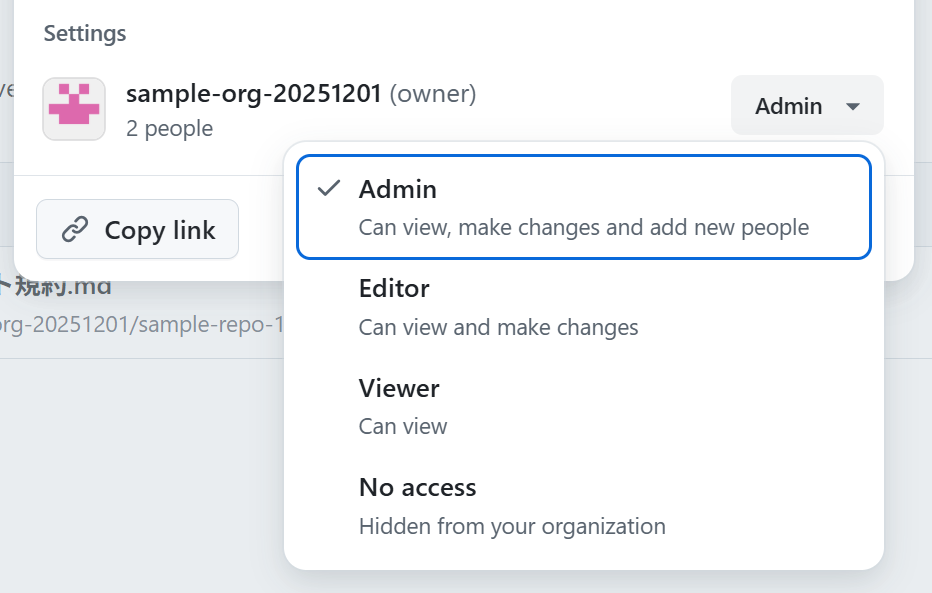Choose Hidden from your organization entry
This screenshot has width=932, height=593.
pos(512,526)
